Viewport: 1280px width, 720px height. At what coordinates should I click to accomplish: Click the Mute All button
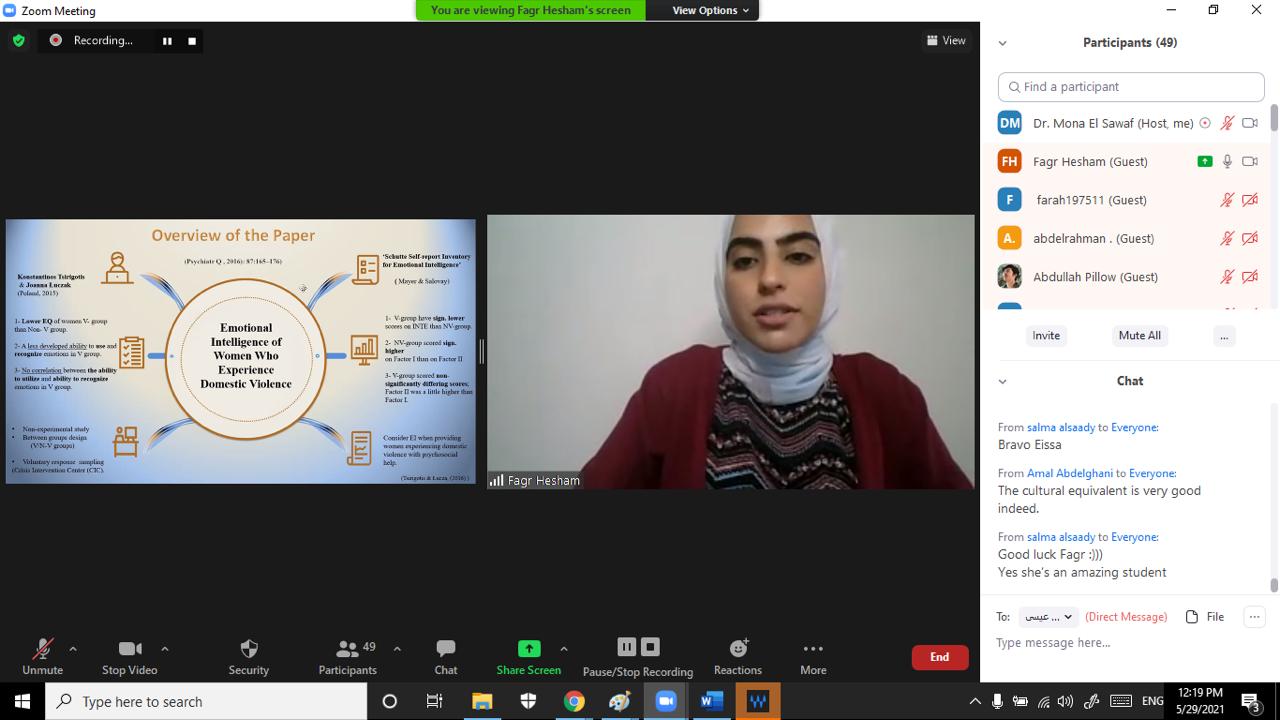(1139, 336)
